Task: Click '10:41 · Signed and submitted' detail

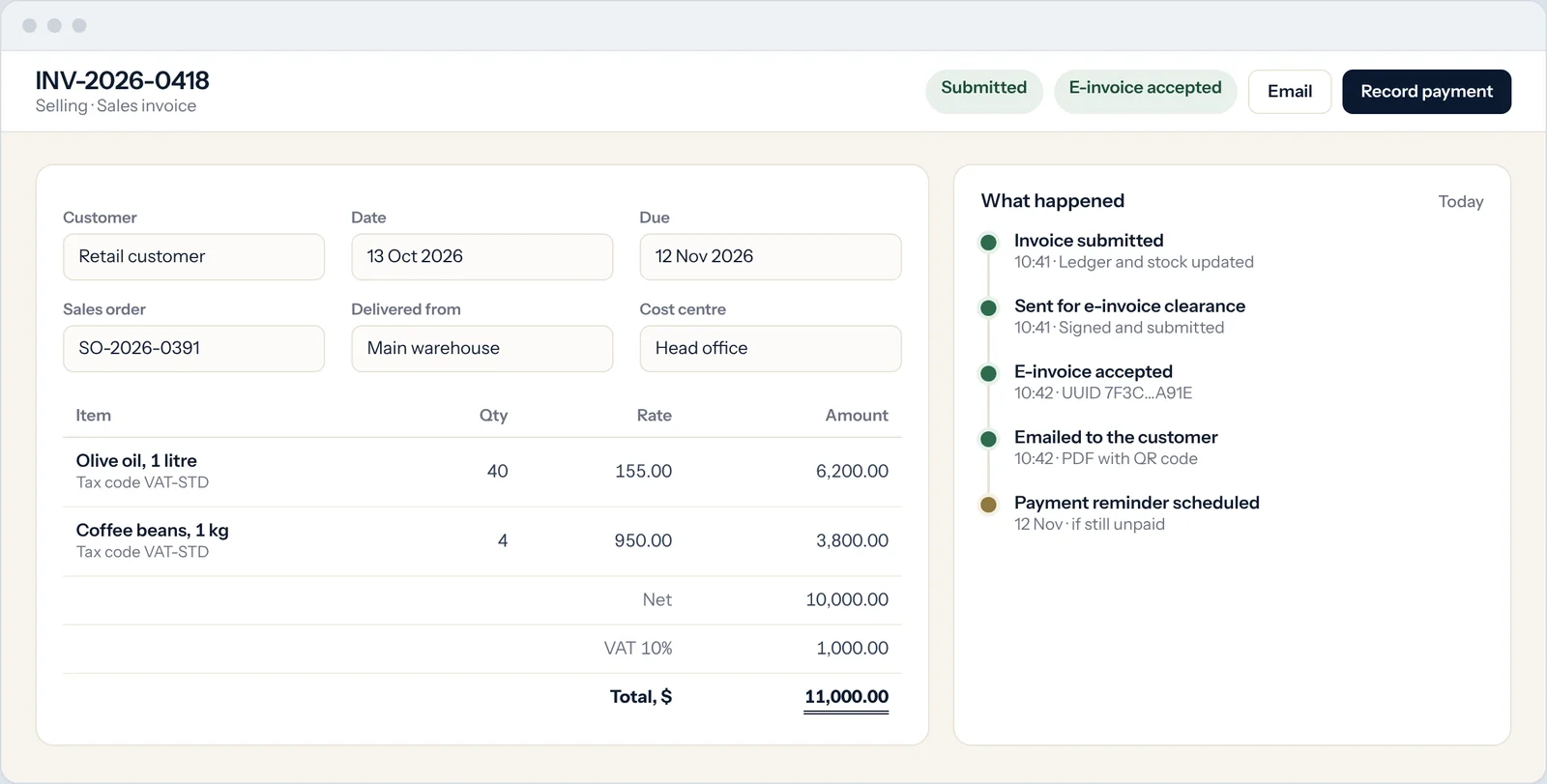Action: click(x=1119, y=328)
